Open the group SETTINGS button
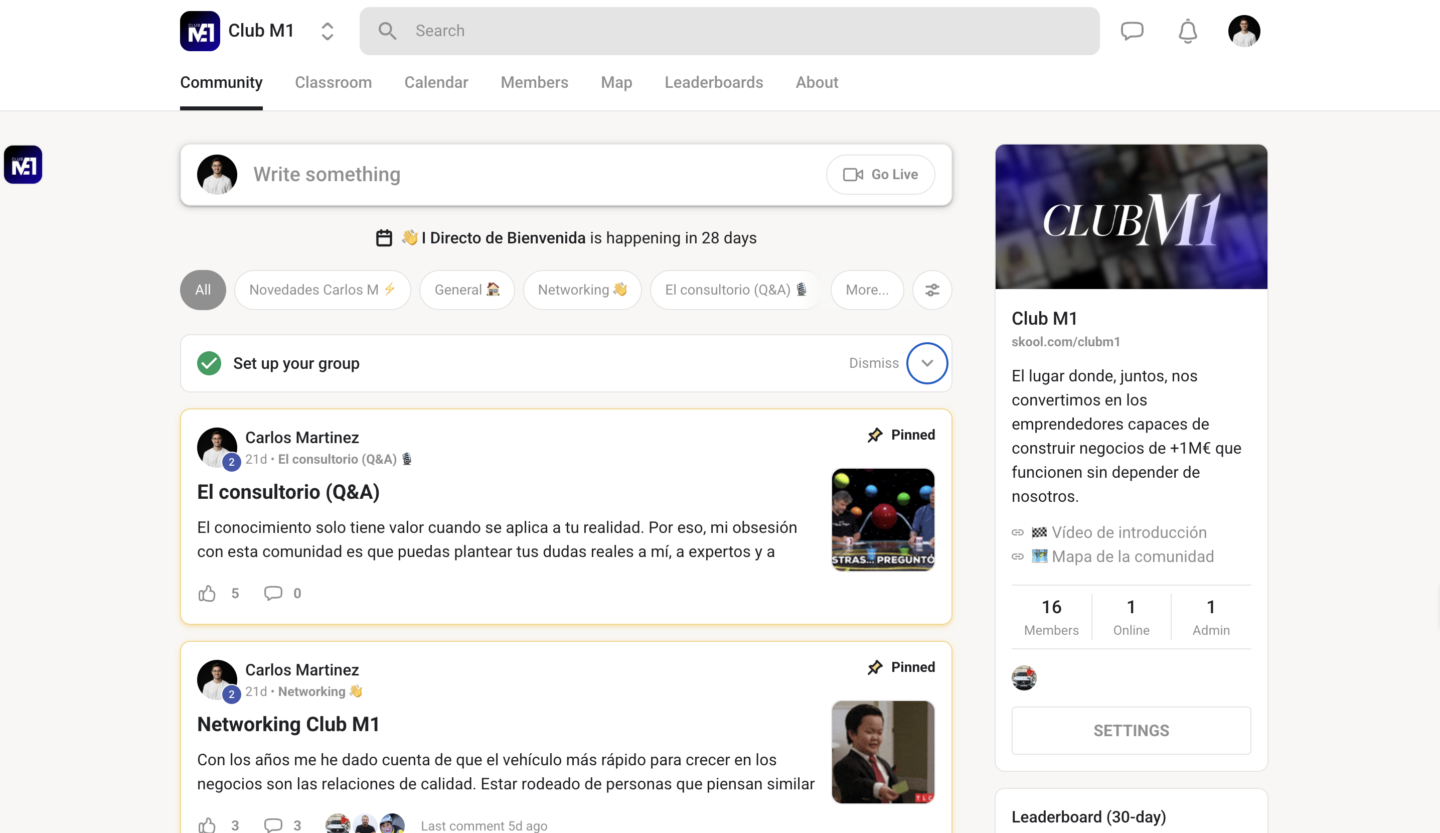1440x833 pixels. [x=1131, y=731]
